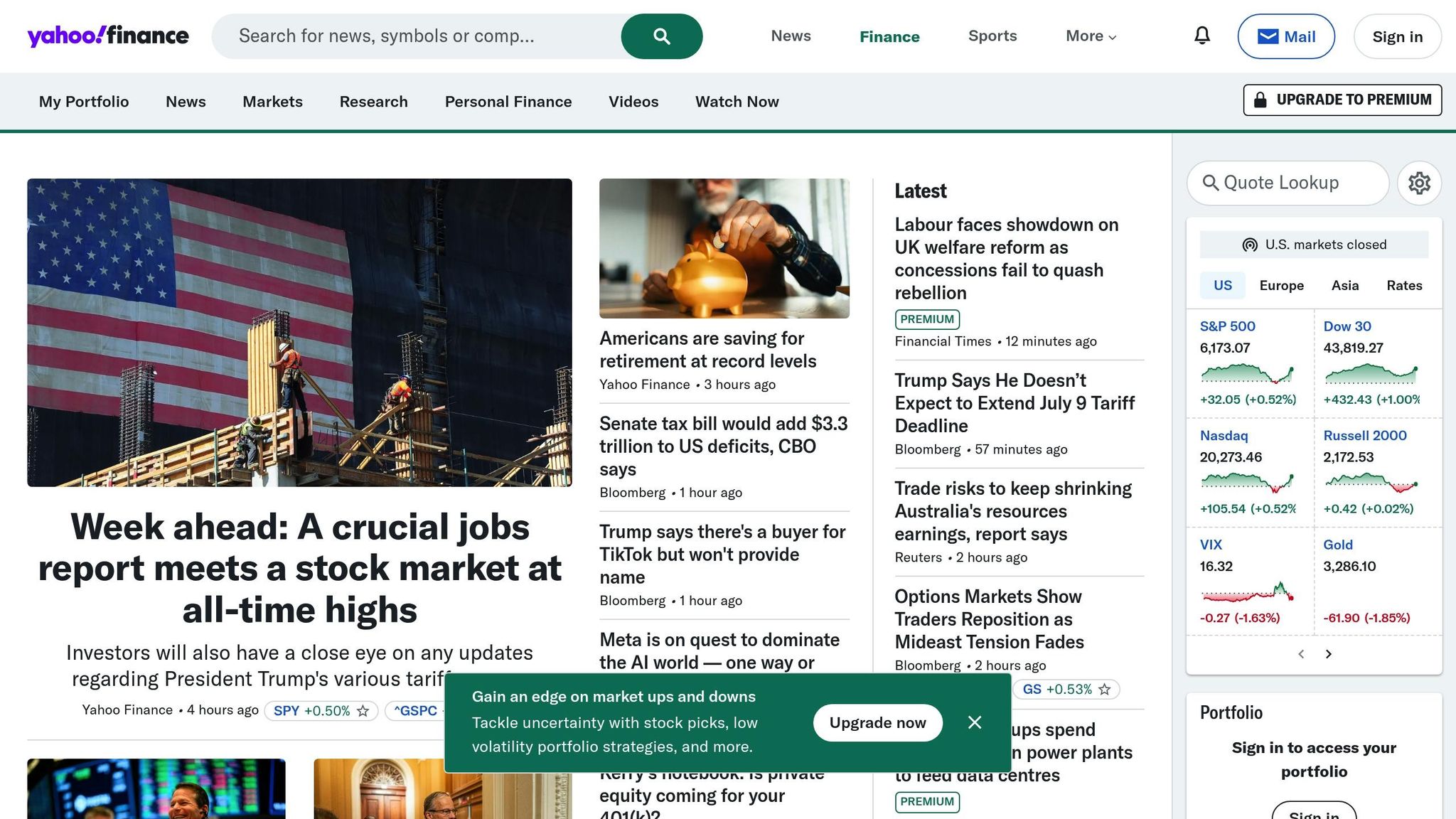Click the ^GSPC ticker chip
Viewport: 1456px width, 819px height.
coord(415,711)
